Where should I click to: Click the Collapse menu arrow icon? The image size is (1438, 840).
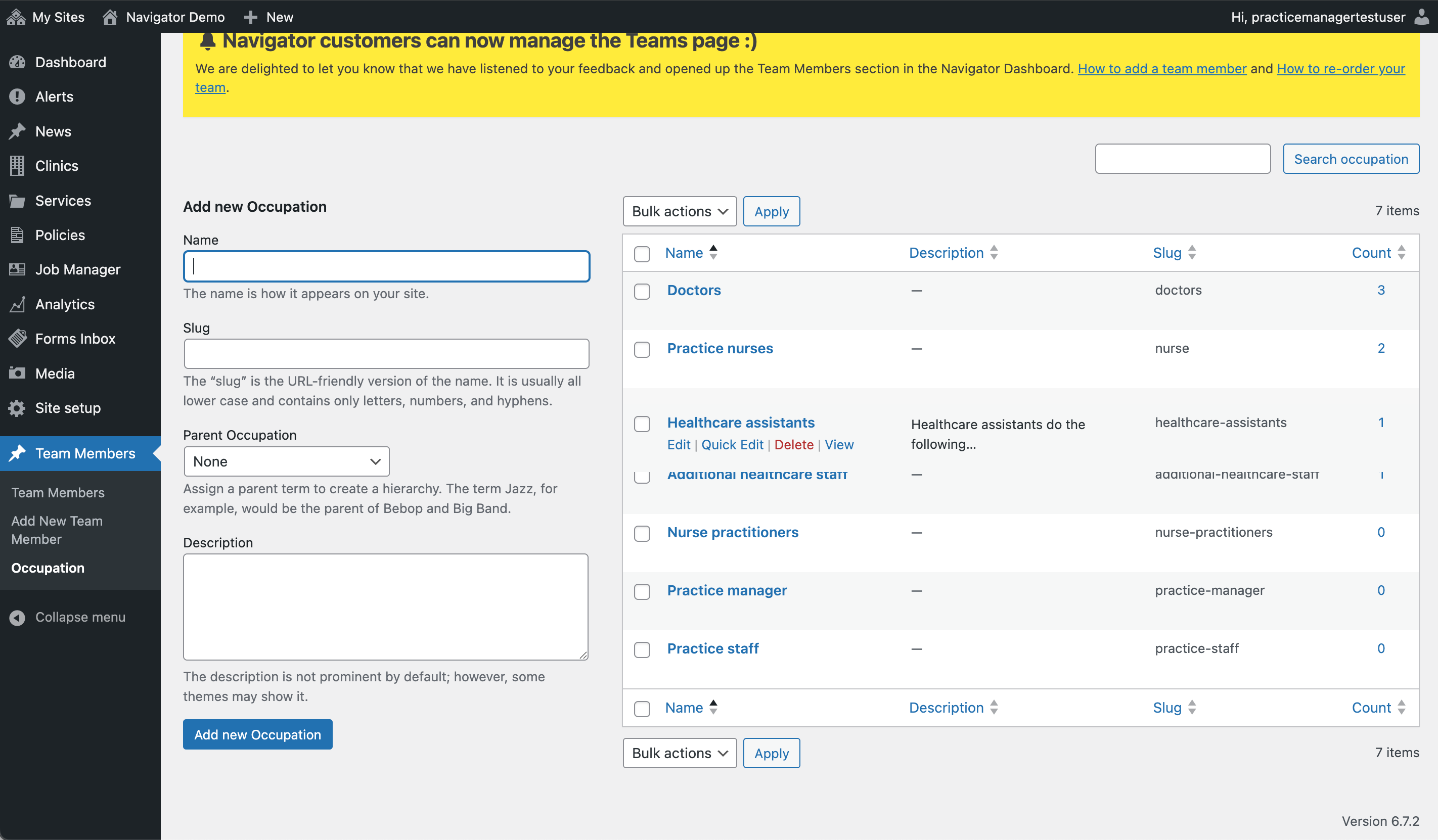[x=17, y=618]
